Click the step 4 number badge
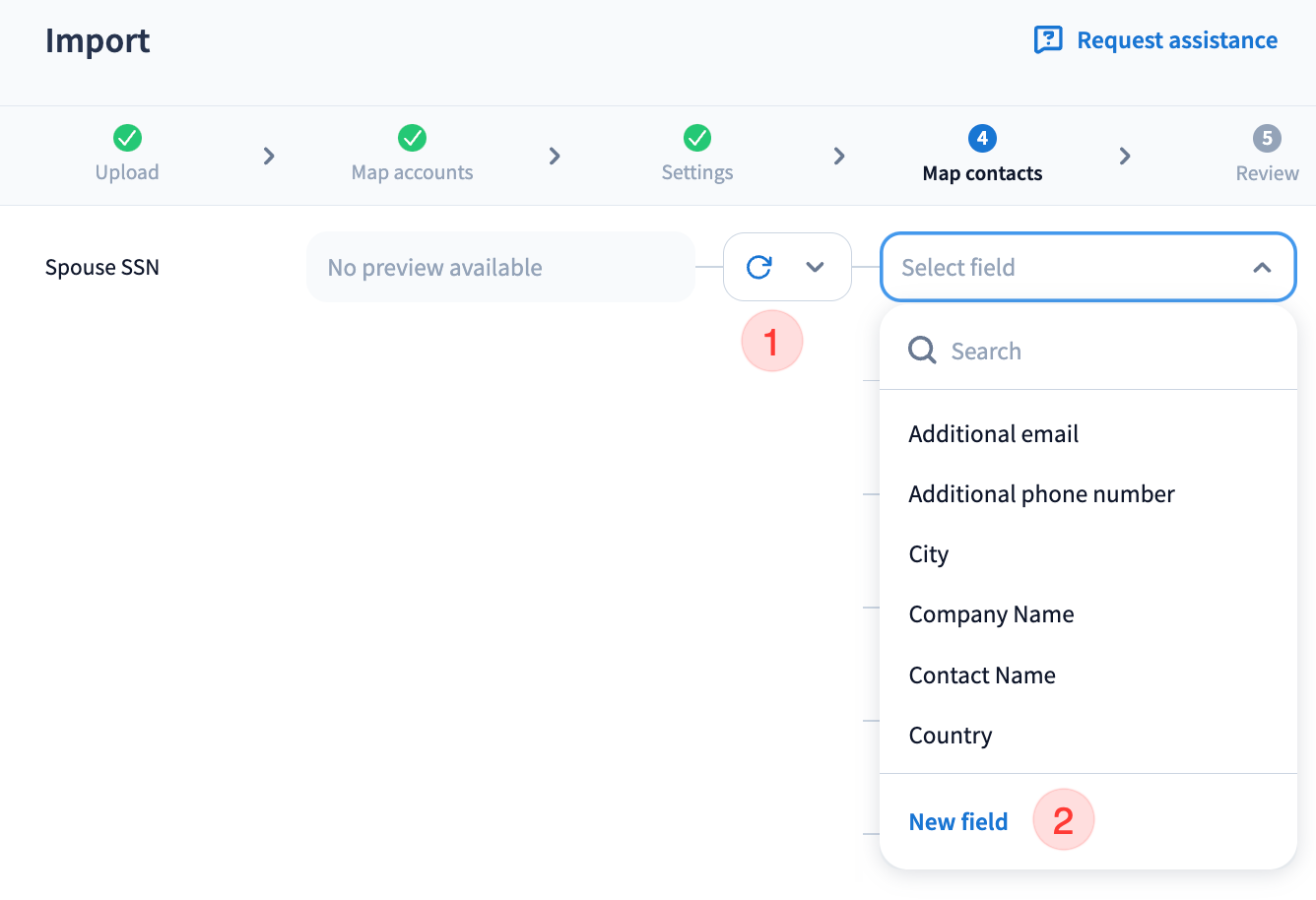 point(982,139)
